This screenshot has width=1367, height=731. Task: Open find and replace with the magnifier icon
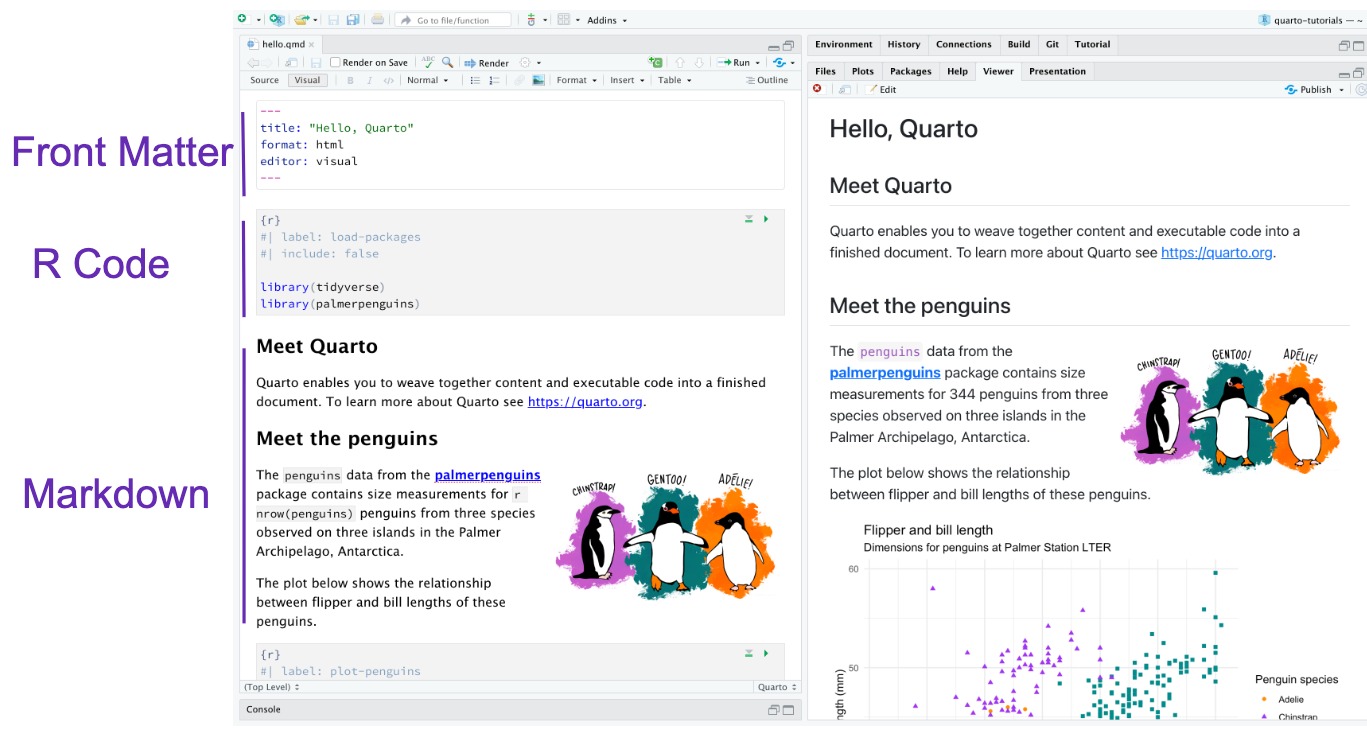point(448,62)
